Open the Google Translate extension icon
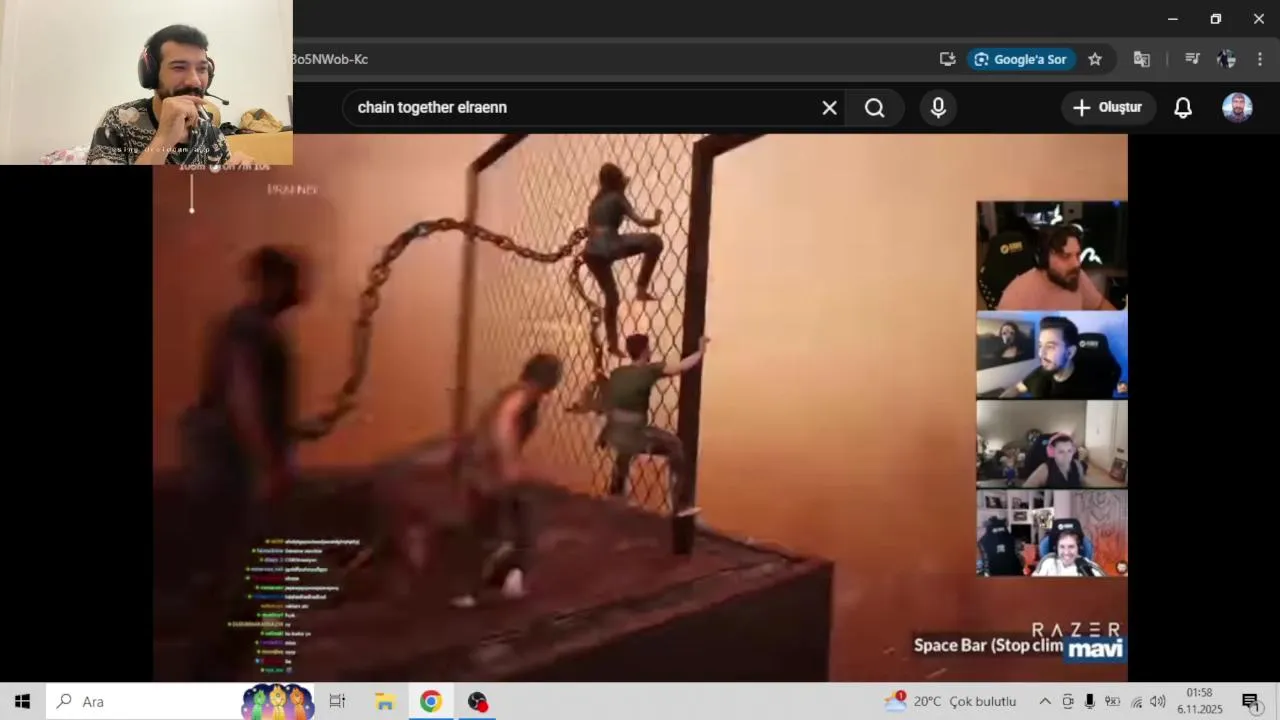Image resolution: width=1280 pixels, height=720 pixels. click(x=1141, y=59)
